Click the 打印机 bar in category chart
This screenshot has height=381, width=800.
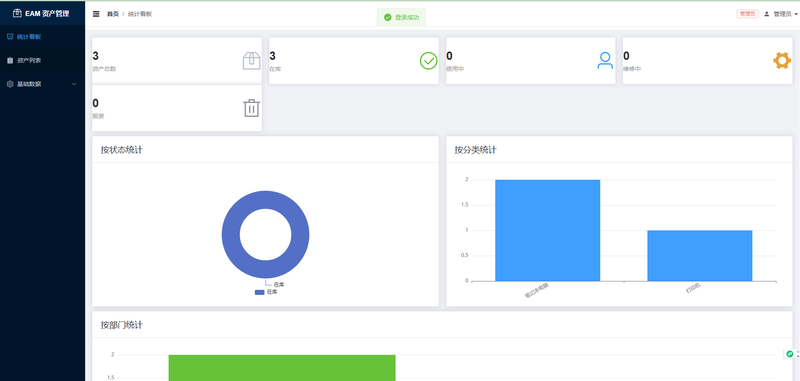[x=699, y=256]
